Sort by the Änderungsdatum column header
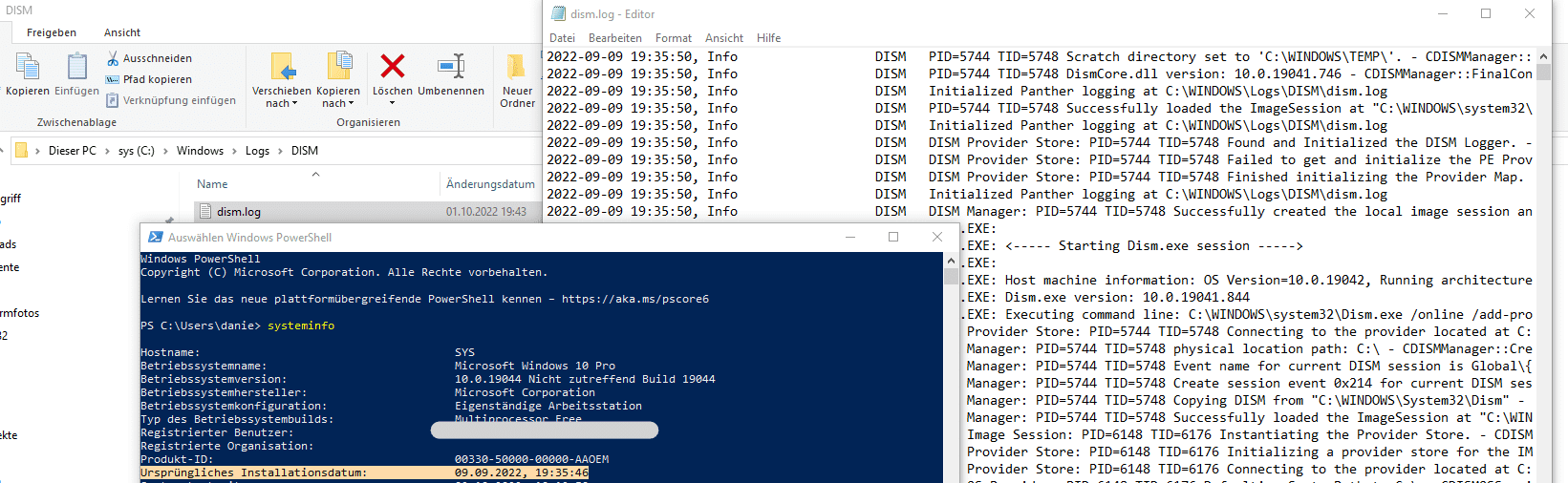Screen dimensions: 1568x483 coord(490,184)
